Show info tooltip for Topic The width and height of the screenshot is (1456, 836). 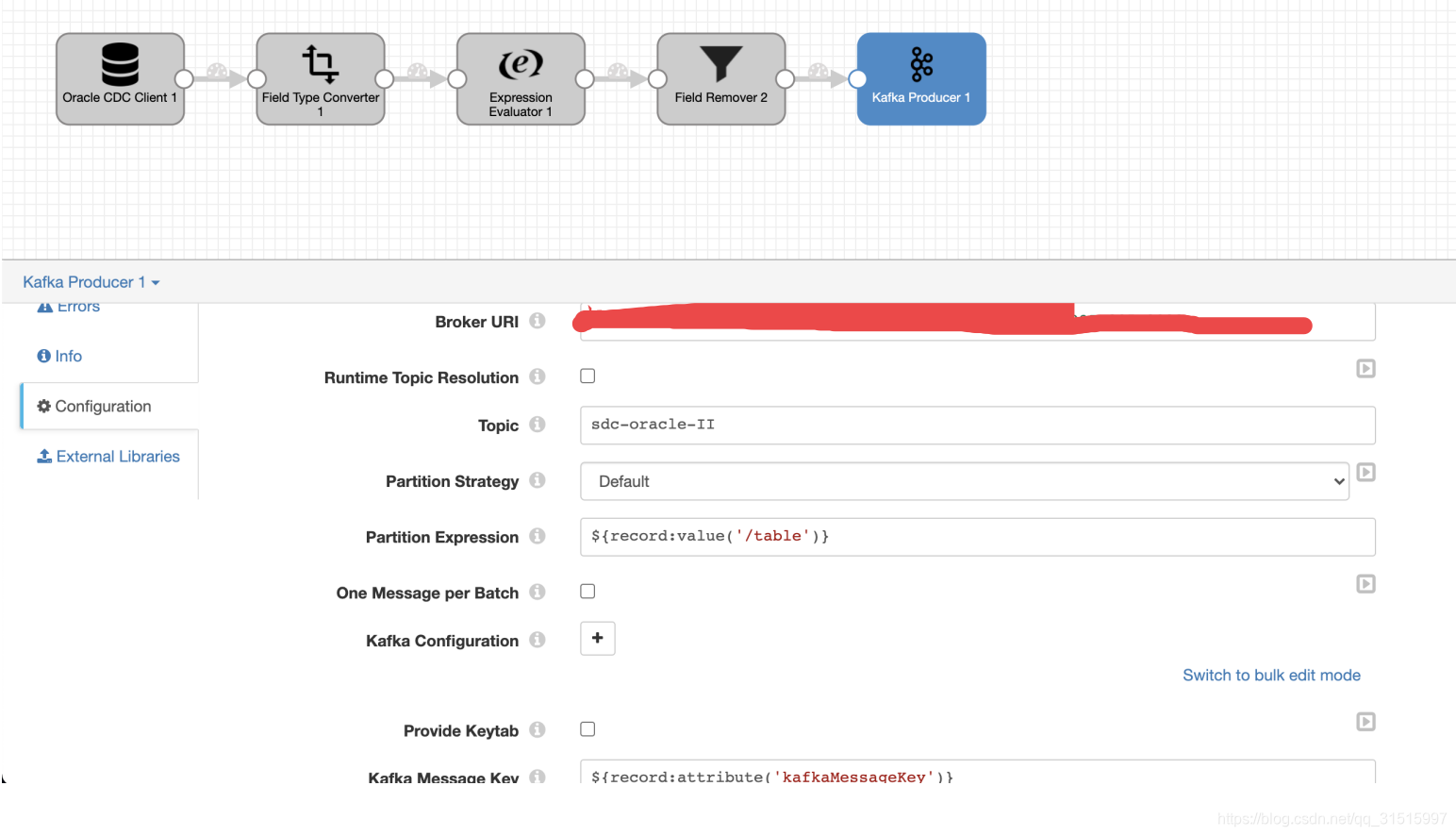(538, 425)
